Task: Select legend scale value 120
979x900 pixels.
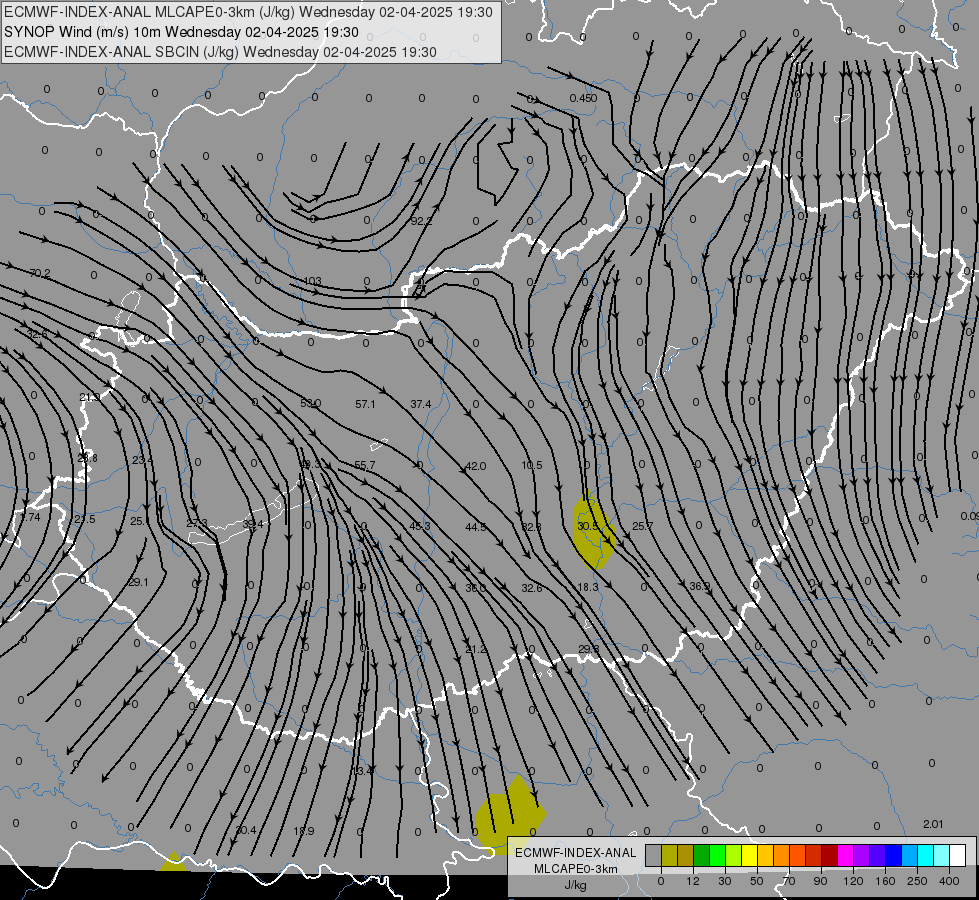Action: [854, 881]
